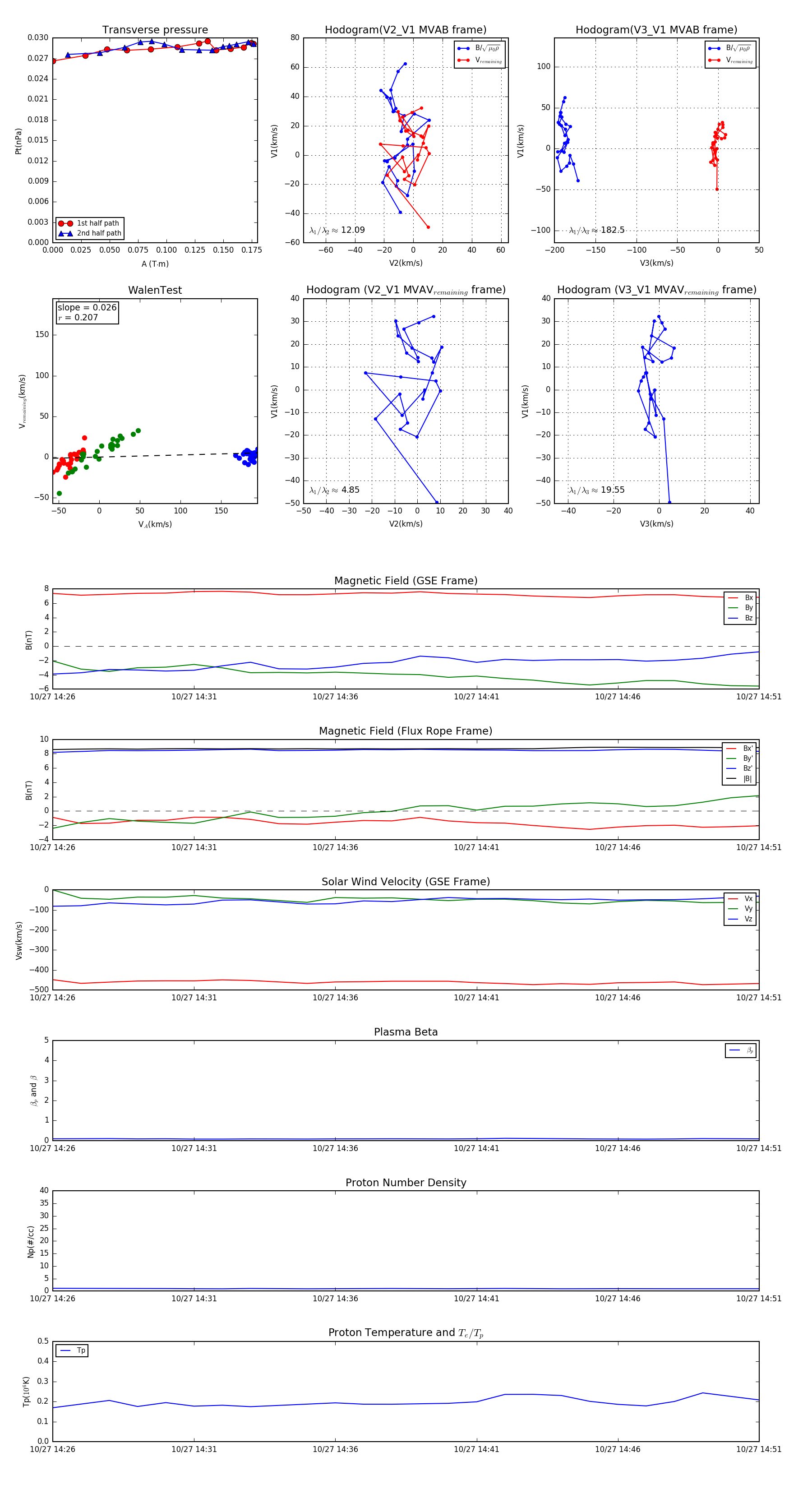Click '1st half path' legend entry
This screenshot has width=812, height=1489.
[90, 223]
